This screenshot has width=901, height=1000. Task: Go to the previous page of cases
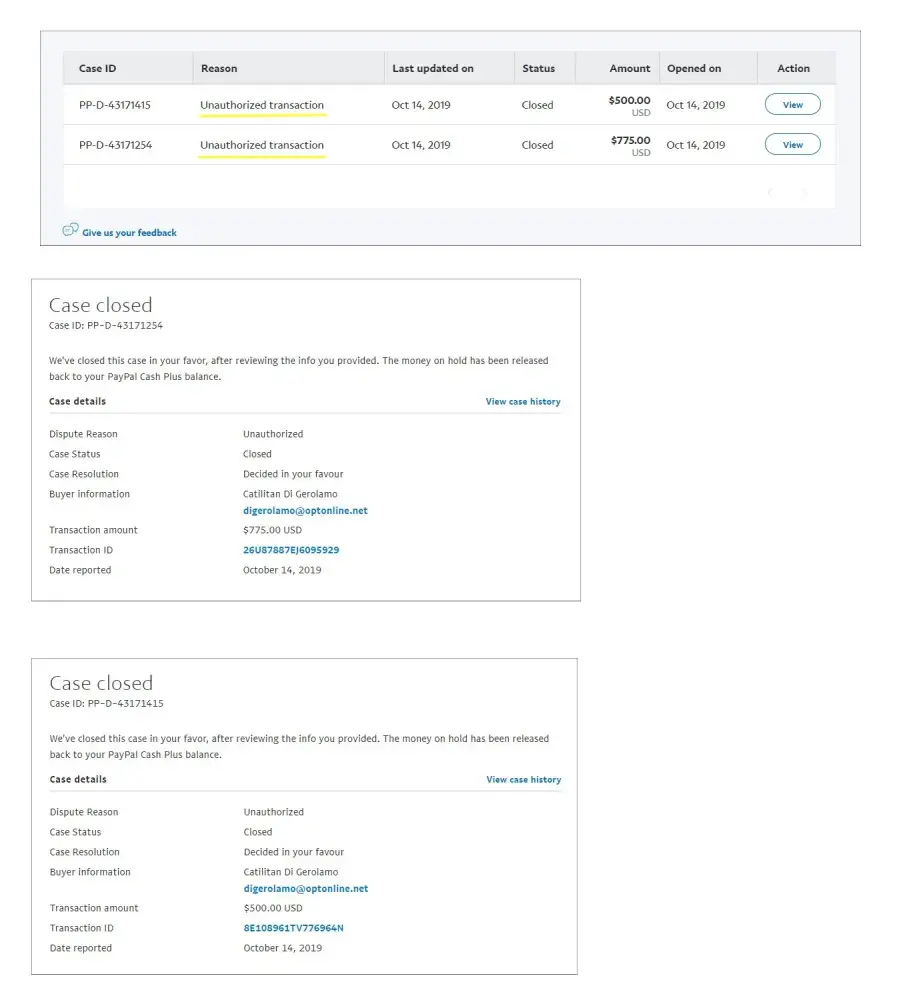pyautogui.click(x=769, y=192)
